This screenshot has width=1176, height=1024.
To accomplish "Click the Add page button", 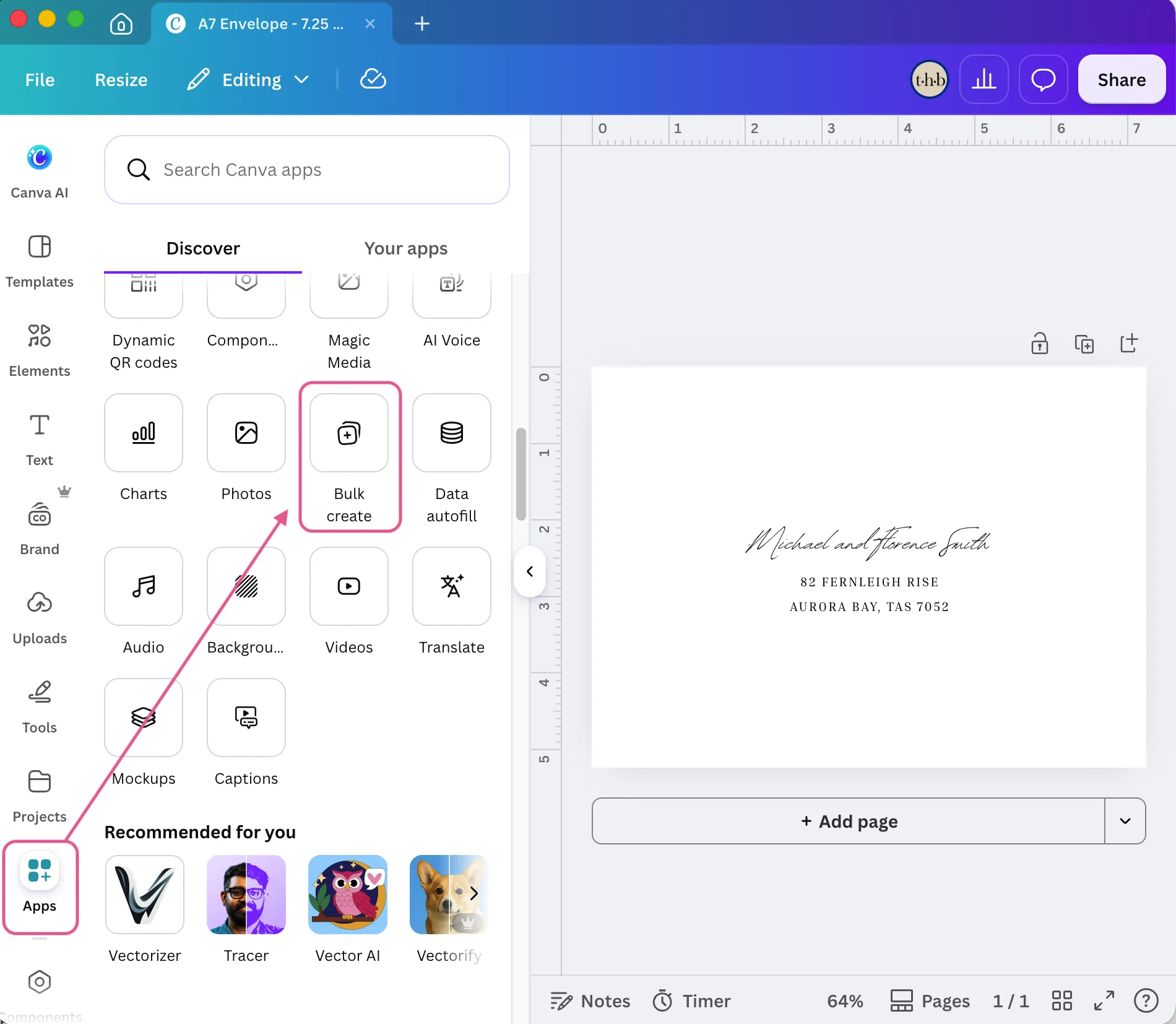I will [849, 821].
